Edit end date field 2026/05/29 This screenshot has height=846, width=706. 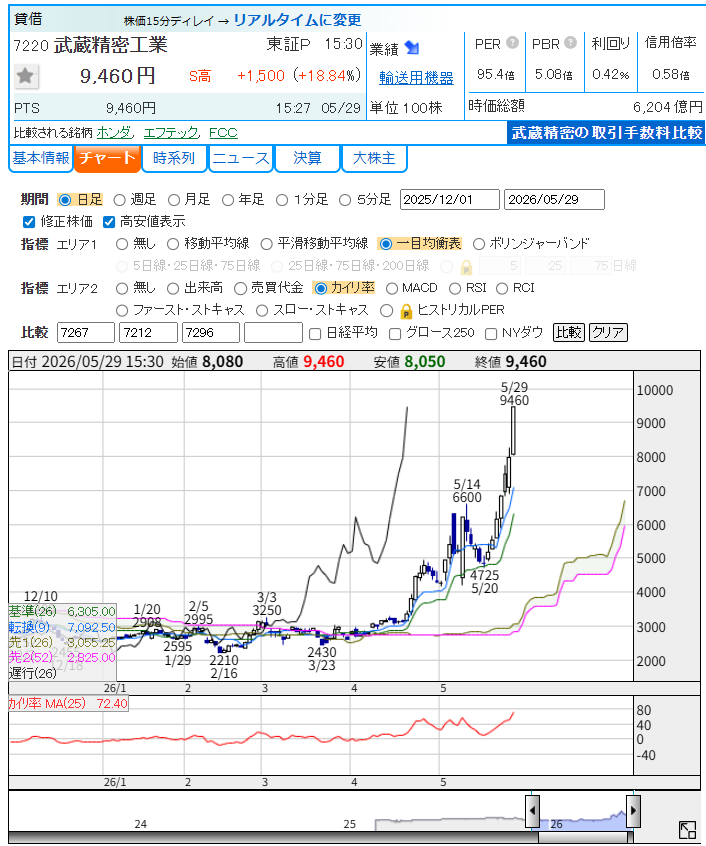pos(554,200)
